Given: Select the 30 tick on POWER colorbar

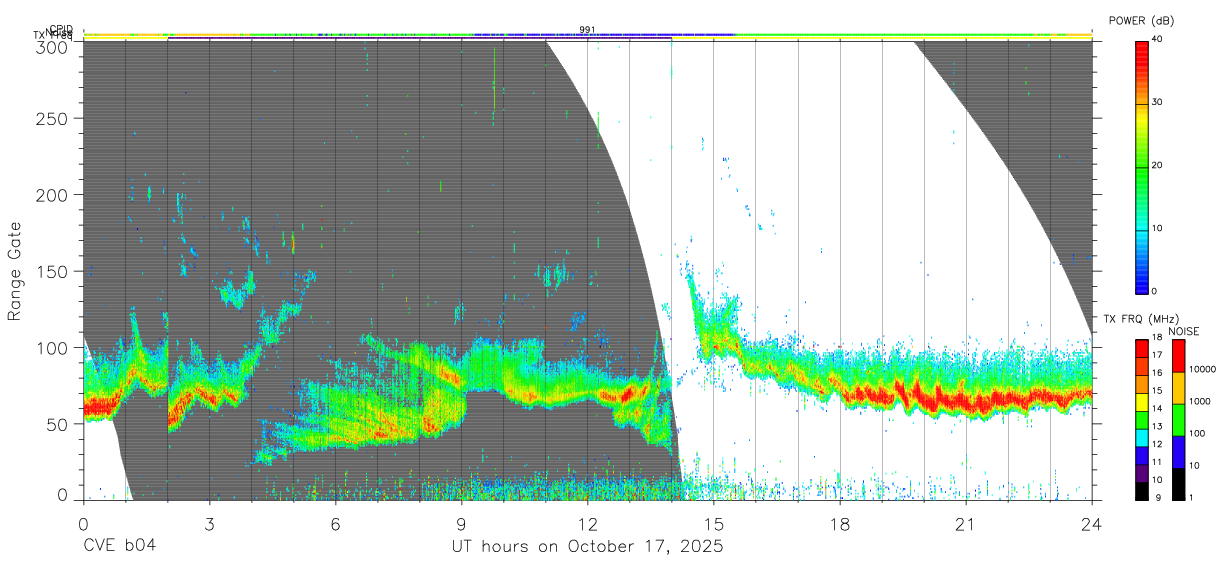Looking at the screenshot, I should (1158, 102).
